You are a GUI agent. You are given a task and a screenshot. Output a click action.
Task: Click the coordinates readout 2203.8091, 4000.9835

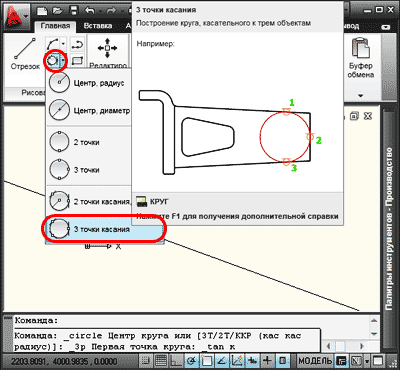coord(64,361)
